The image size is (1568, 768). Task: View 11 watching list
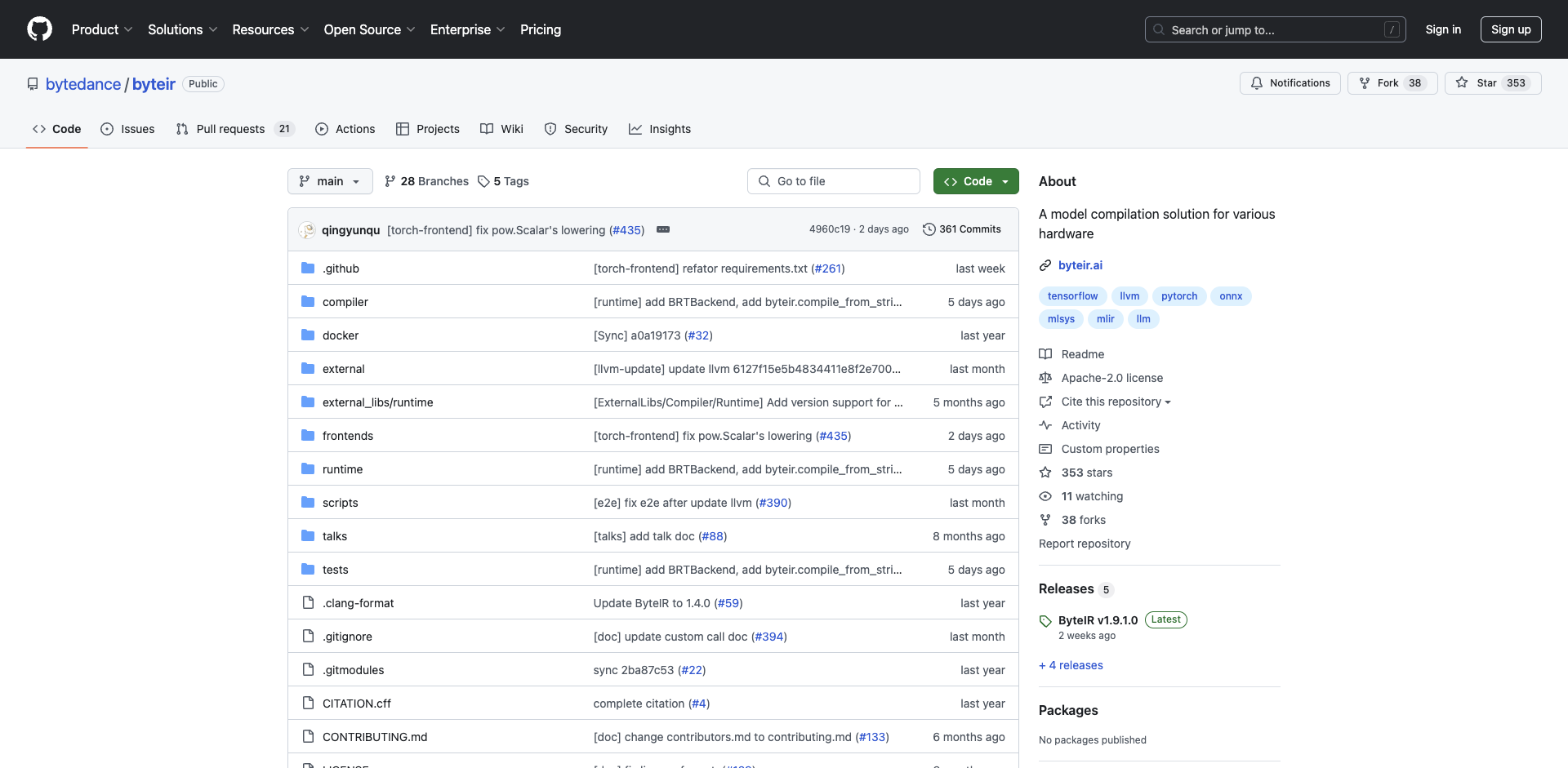(x=1092, y=496)
